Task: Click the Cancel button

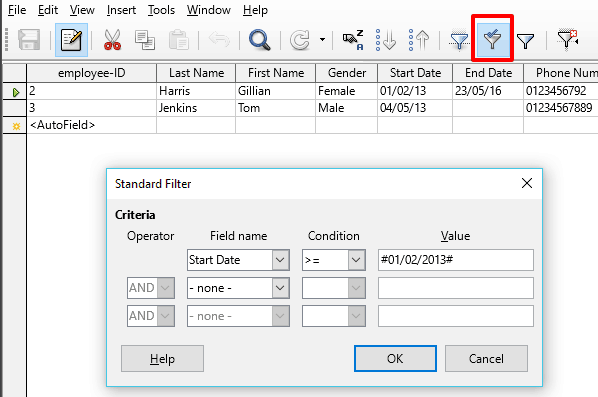Action: pos(486,358)
